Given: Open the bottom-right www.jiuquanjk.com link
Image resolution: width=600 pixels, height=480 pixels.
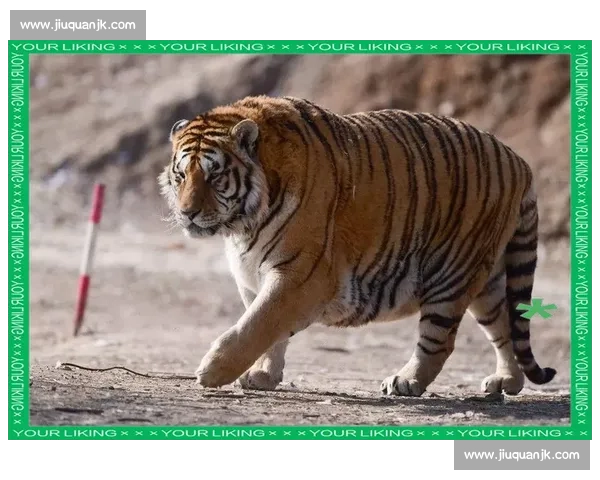Looking at the screenshot, I should 521,455.
